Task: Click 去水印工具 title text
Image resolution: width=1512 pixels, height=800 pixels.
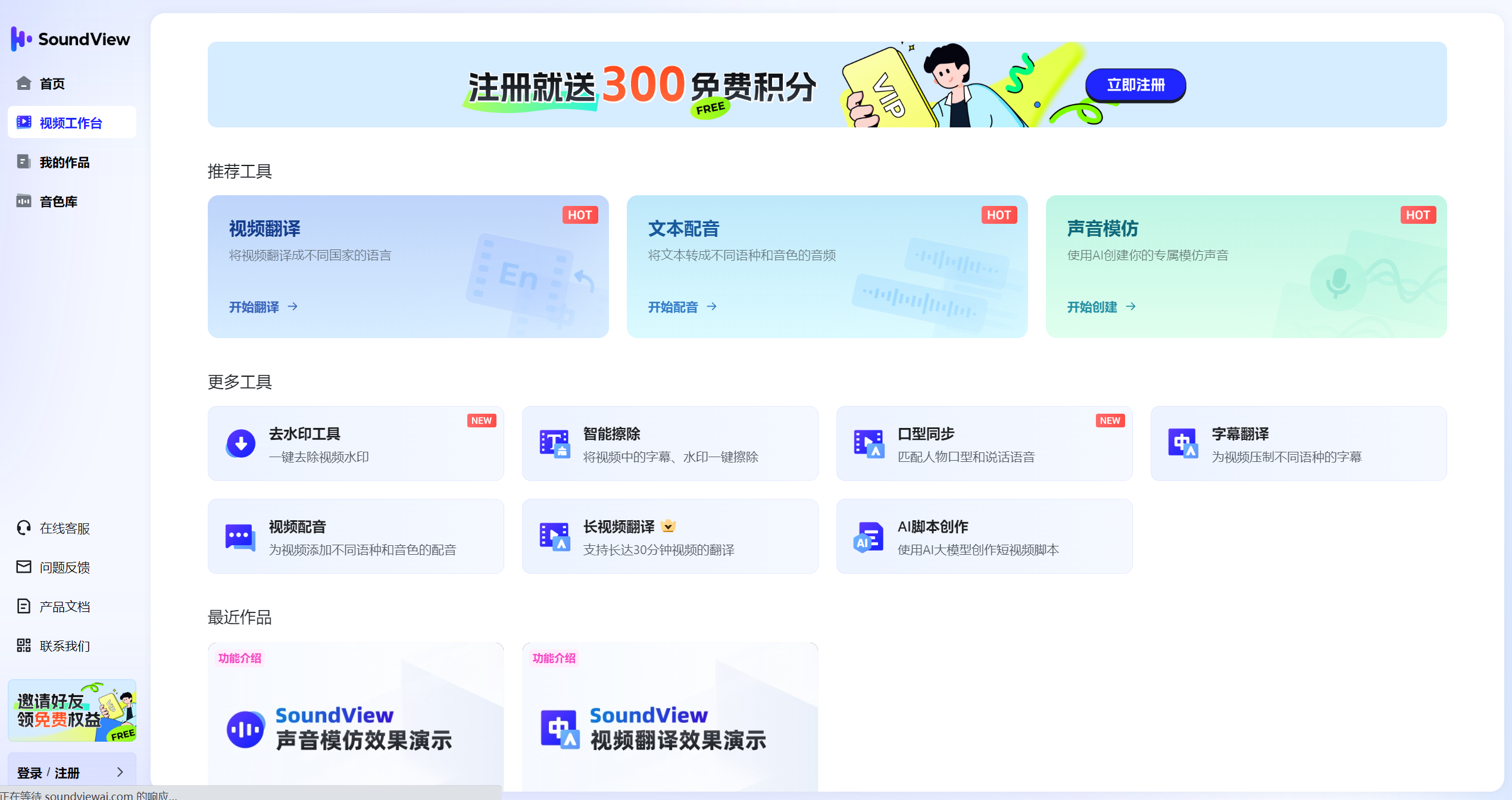Action: (305, 434)
